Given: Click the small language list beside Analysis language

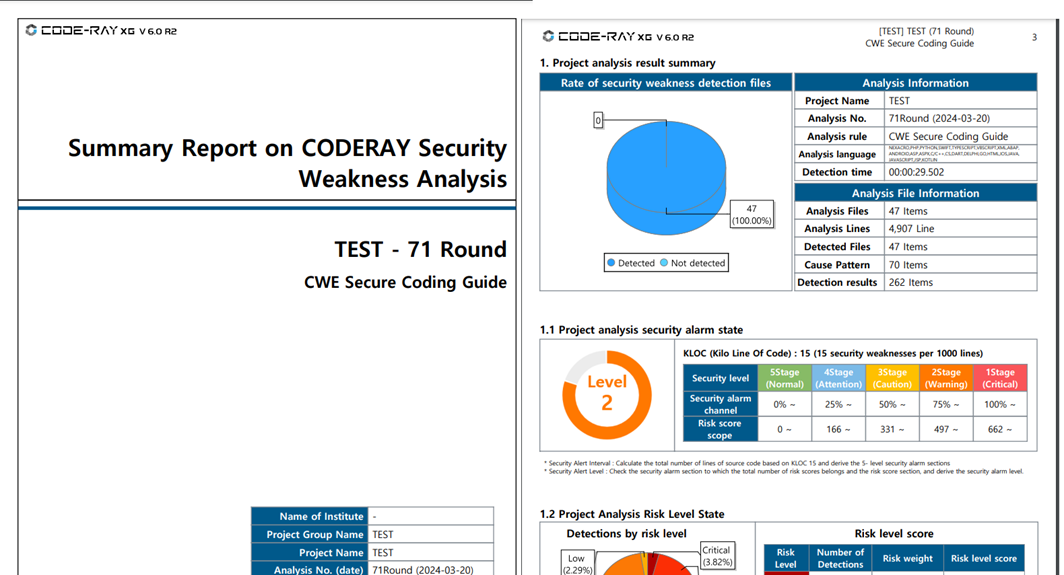Looking at the screenshot, I should 954,153.
